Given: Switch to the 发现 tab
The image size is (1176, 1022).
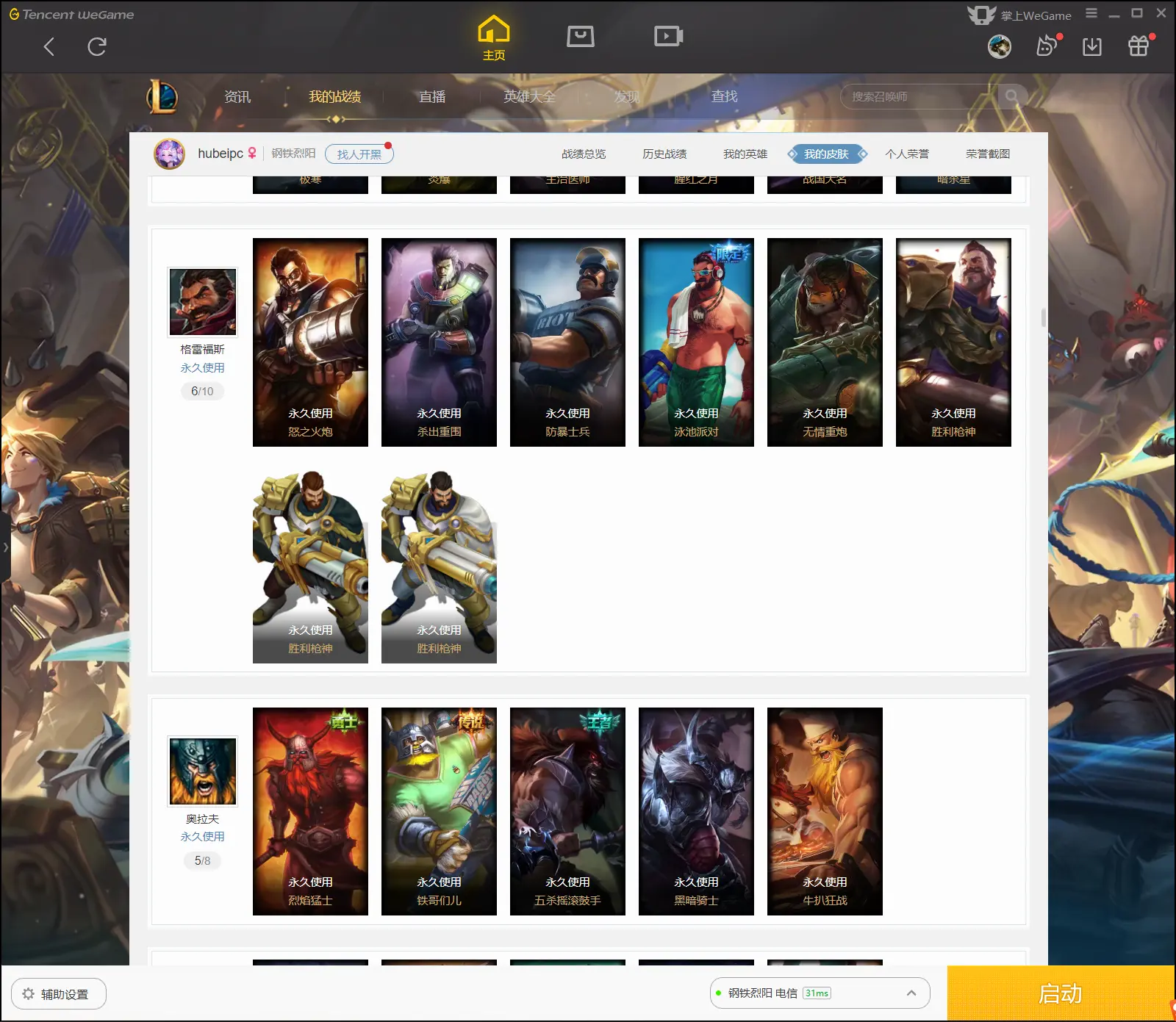Looking at the screenshot, I should click(x=626, y=96).
